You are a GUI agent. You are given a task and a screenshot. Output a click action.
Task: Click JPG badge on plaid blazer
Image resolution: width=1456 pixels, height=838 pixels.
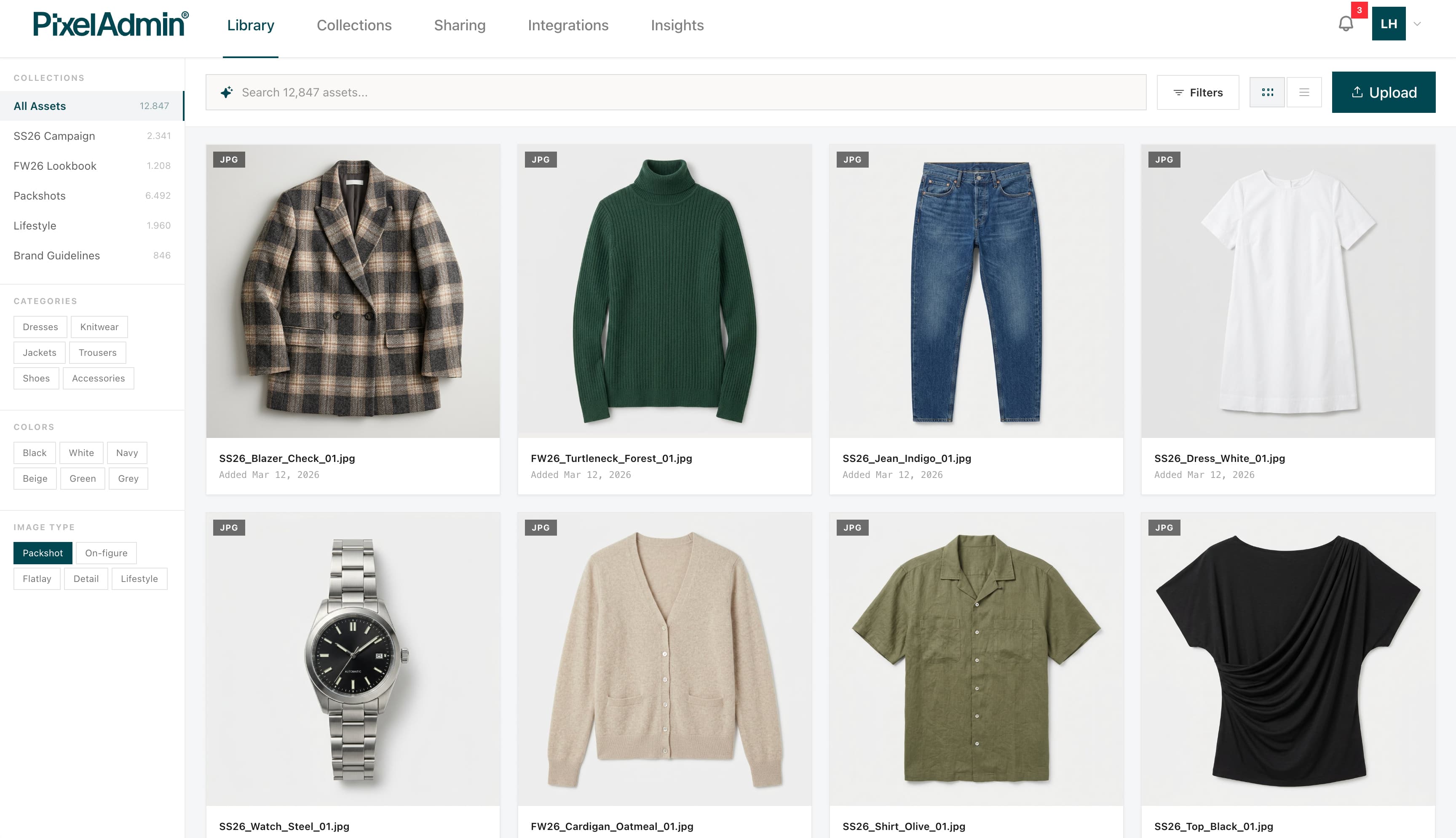click(x=229, y=160)
